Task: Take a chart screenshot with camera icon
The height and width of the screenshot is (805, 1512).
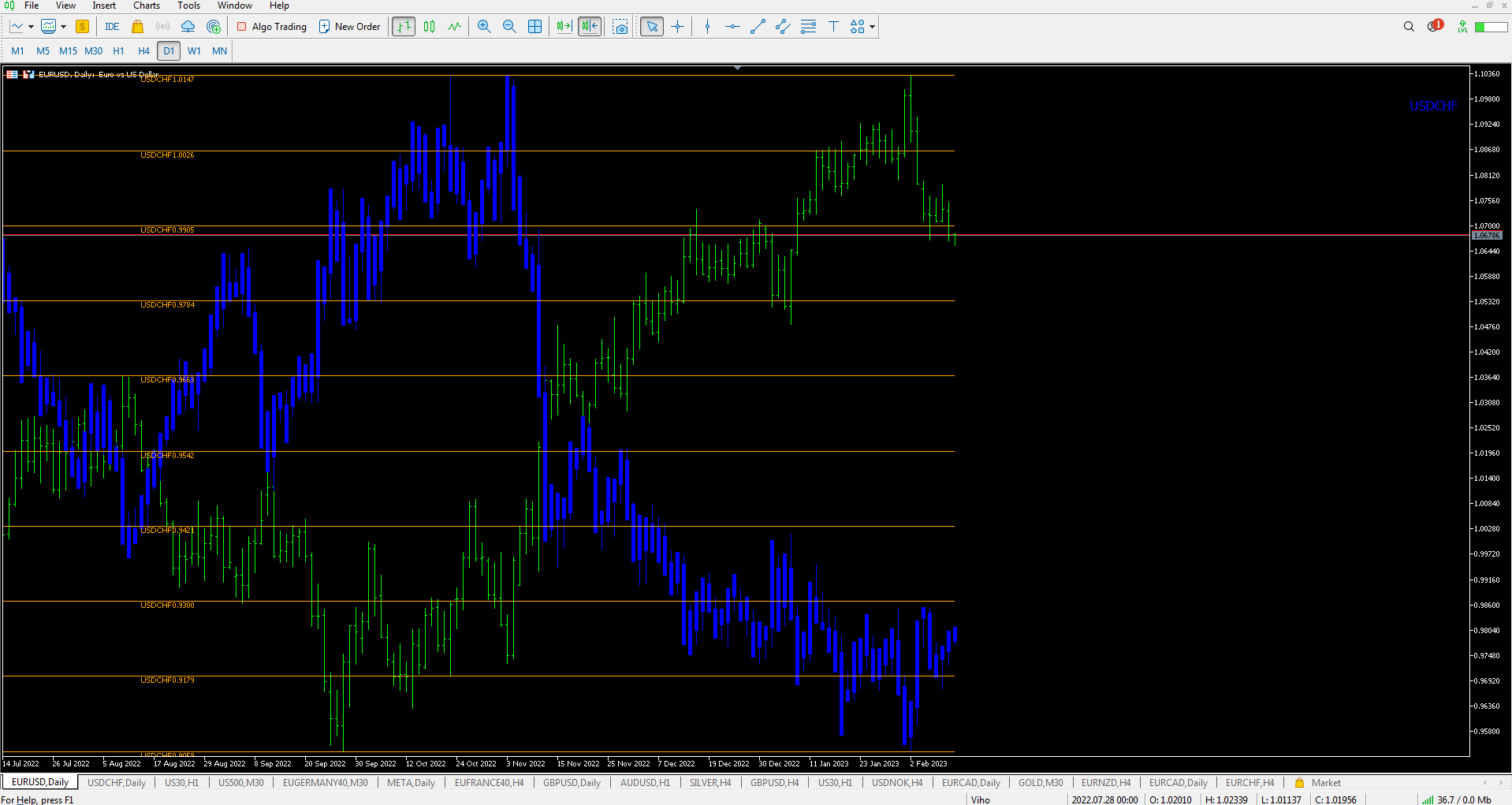Action: tap(620, 27)
